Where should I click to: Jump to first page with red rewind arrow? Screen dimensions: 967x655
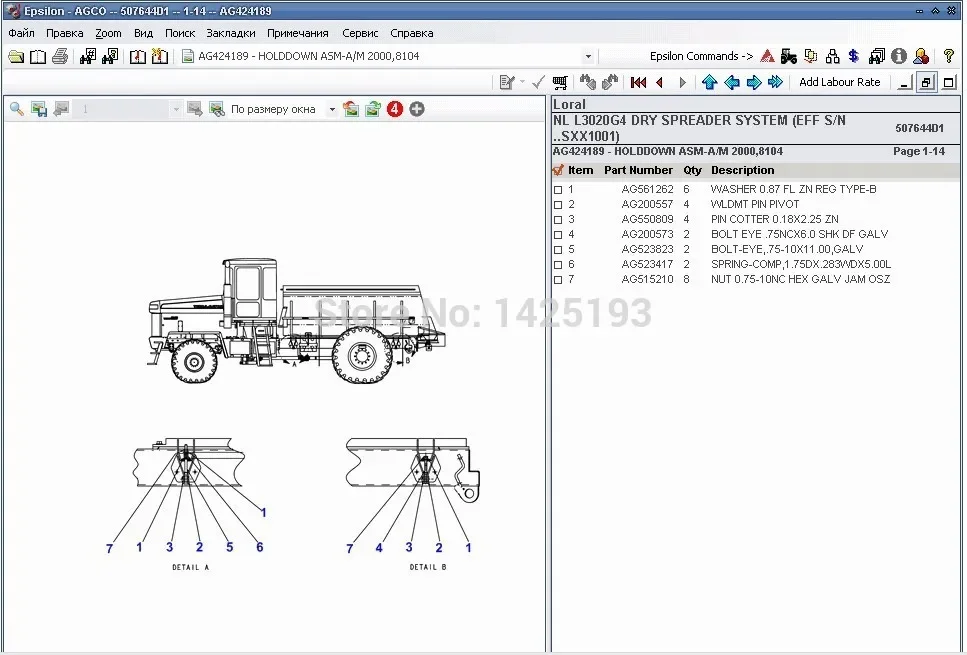click(x=638, y=83)
